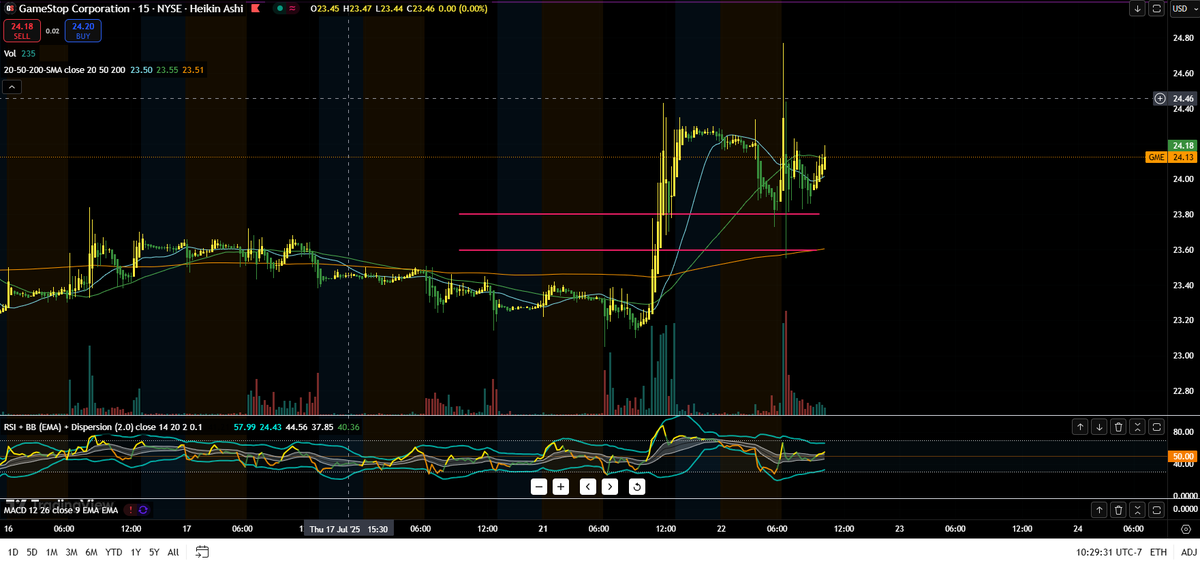
Task: Open the Go to date calendar icon
Action: point(203,552)
